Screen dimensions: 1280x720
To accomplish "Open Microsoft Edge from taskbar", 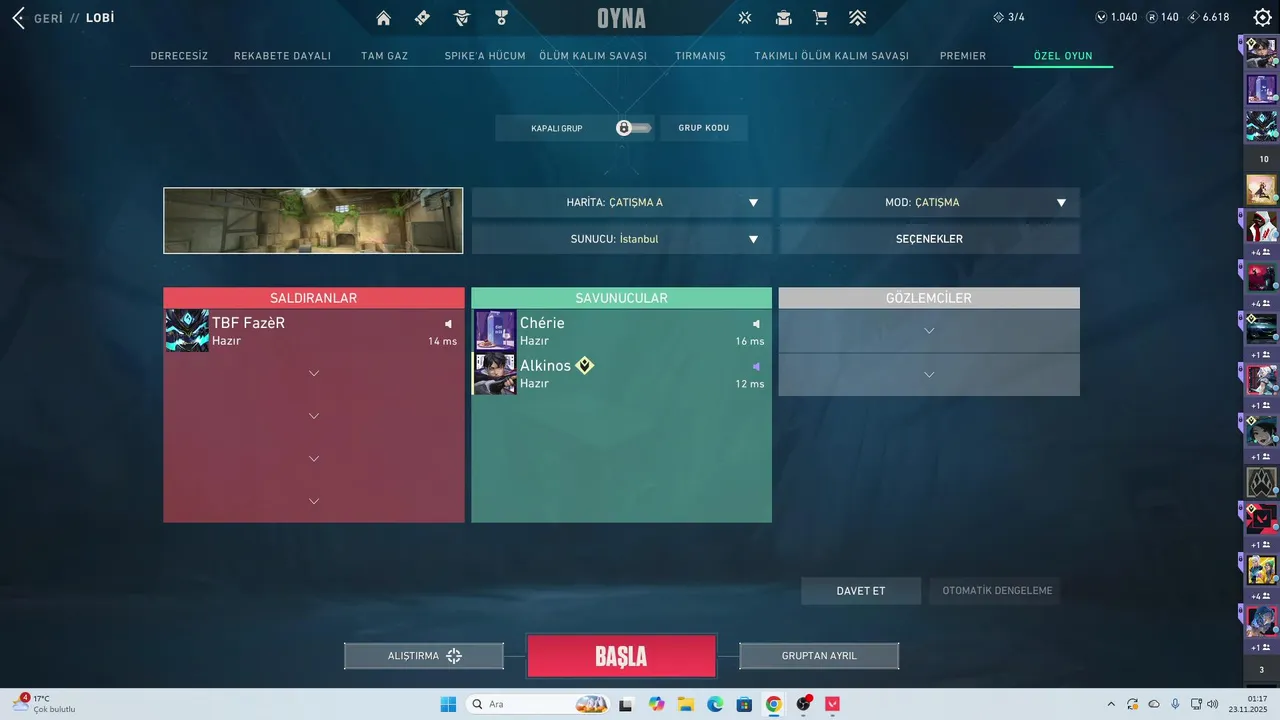I will tap(715, 704).
